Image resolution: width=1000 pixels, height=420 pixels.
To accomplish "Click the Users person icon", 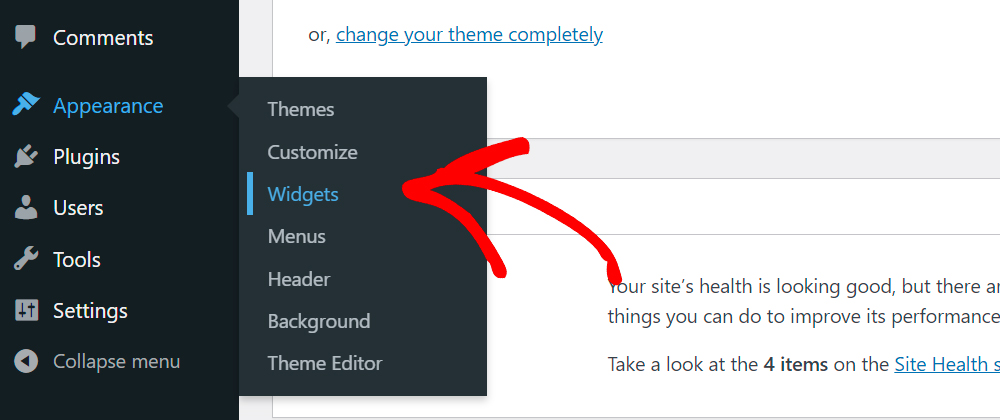I will (26, 208).
